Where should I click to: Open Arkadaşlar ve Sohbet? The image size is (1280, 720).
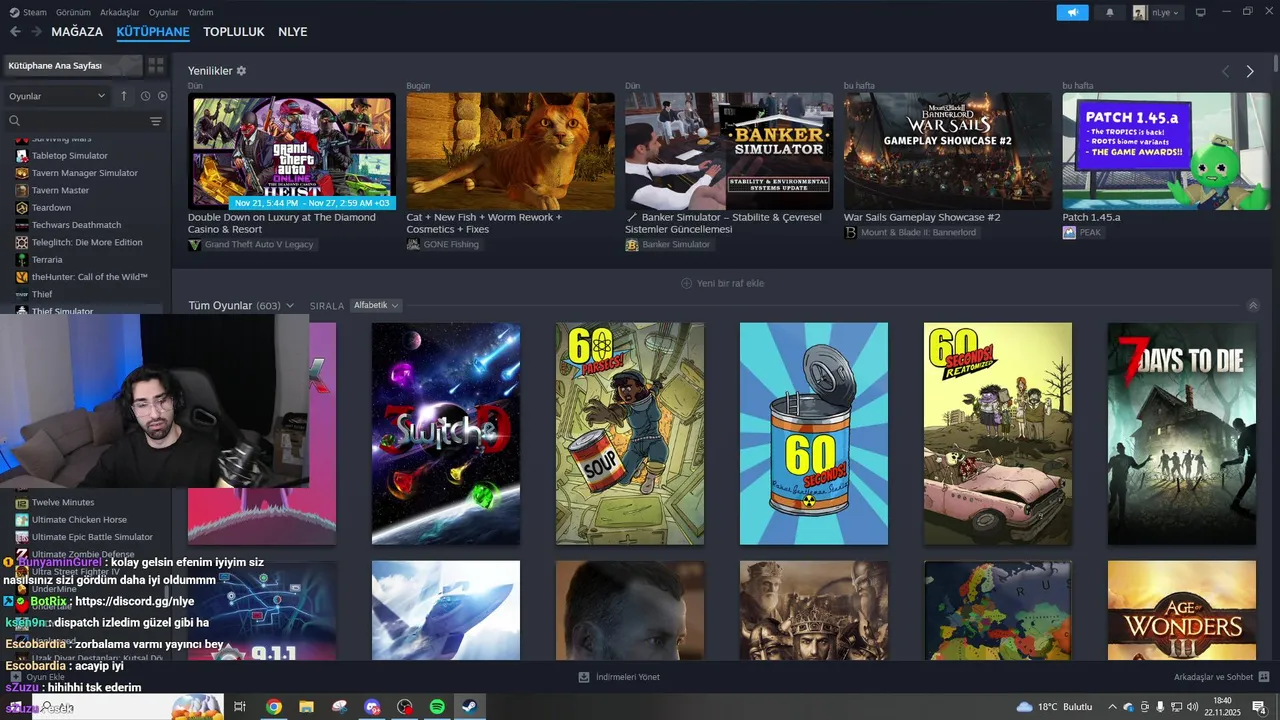[1221, 677]
